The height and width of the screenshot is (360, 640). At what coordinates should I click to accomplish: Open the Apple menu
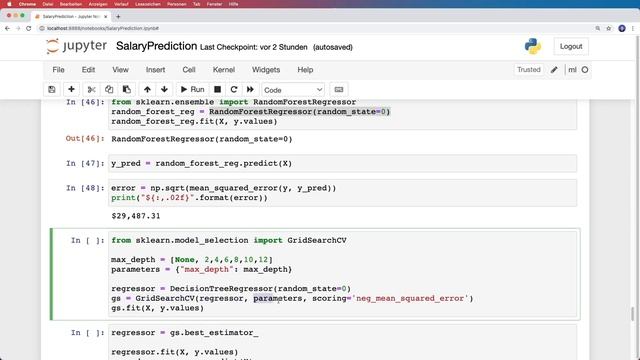point(9,4)
